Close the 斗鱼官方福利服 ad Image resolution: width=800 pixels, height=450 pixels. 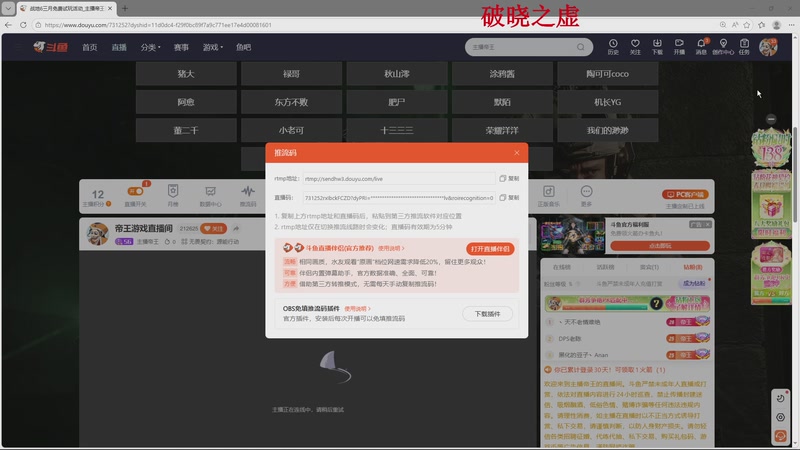point(707,224)
